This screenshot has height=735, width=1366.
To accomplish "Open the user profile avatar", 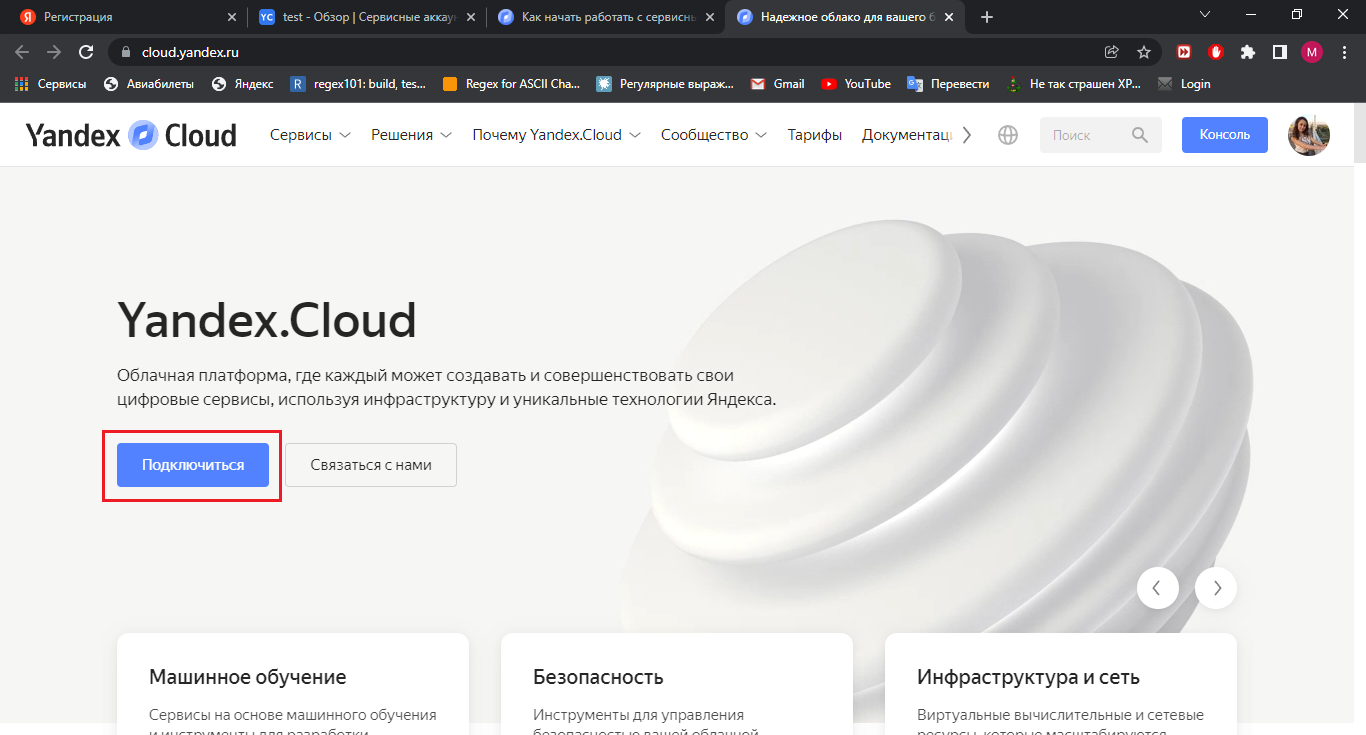I will [x=1309, y=135].
